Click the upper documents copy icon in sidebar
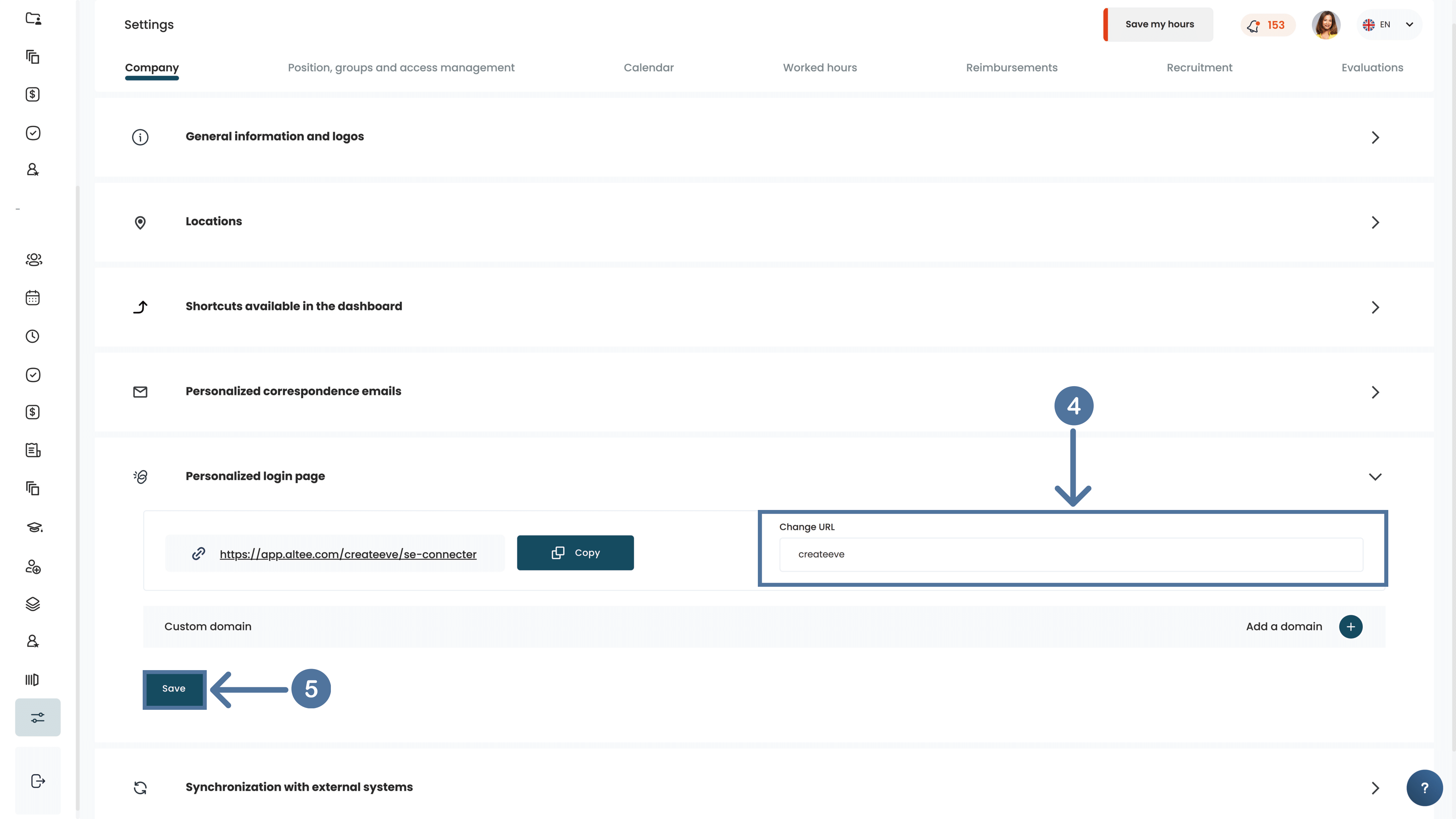The width and height of the screenshot is (1456, 819). click(33, 56)
